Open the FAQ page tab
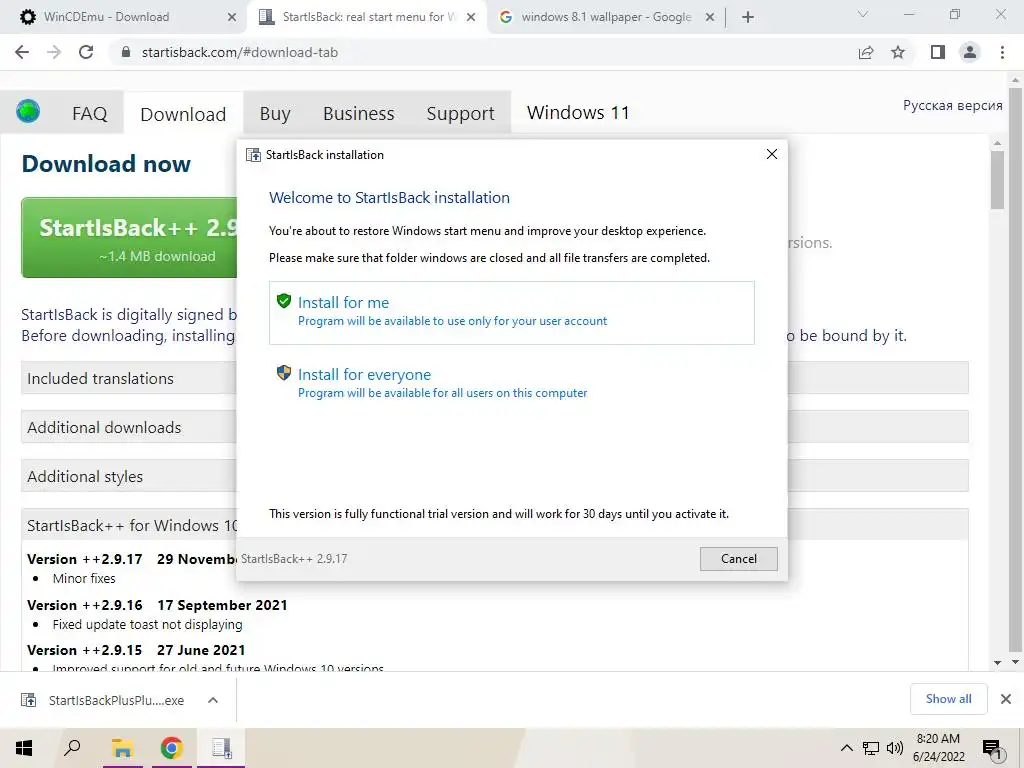 [x=89, y=114]
